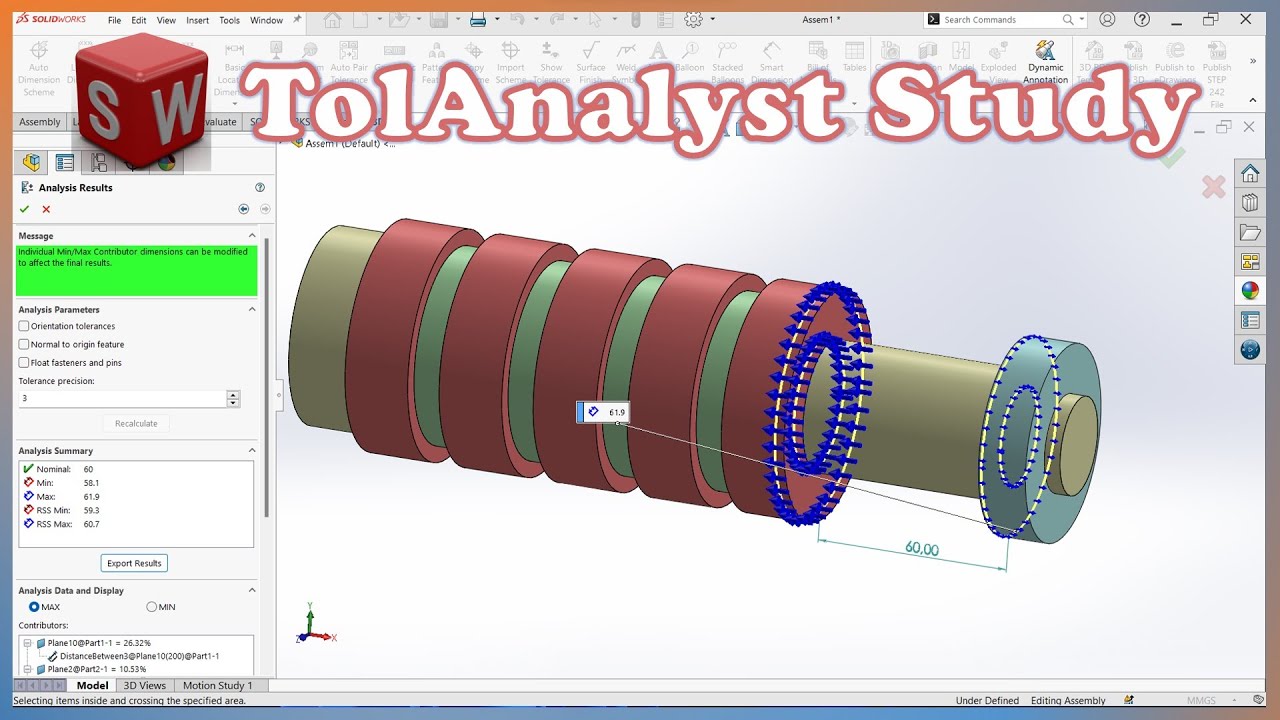This screenshot has width=1280, height=720.
Task: Click the Export Results button
Action: 134,563
